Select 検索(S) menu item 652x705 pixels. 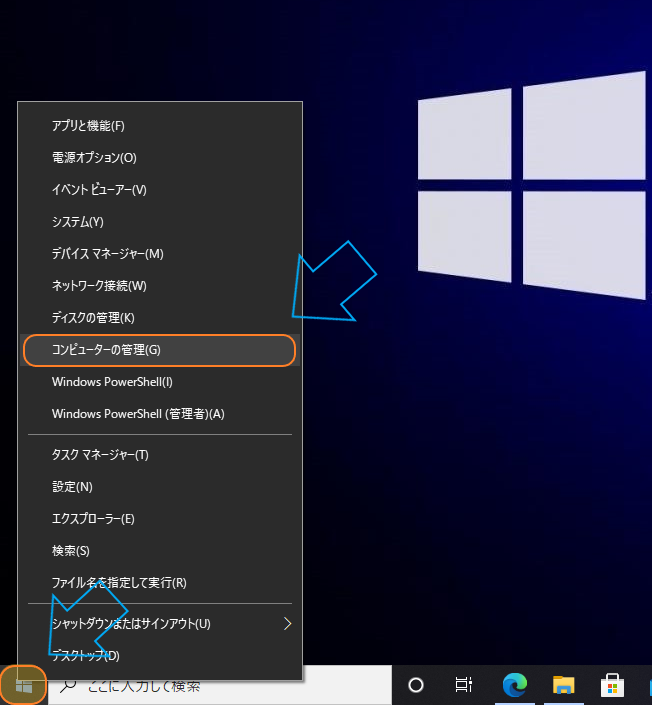click(160, 551)
